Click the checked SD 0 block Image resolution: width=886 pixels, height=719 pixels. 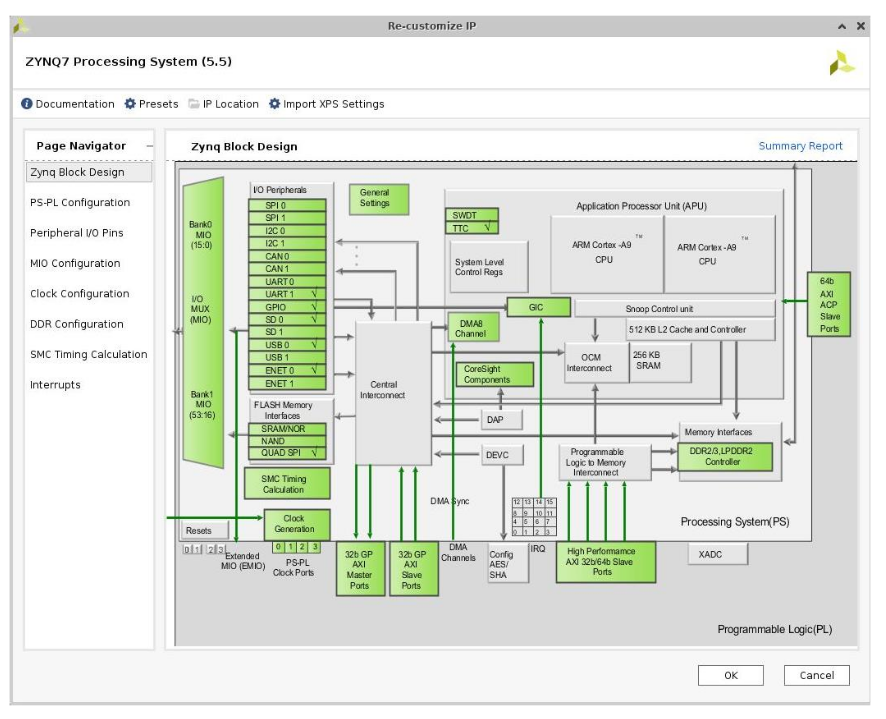click(x=287, y=319)
